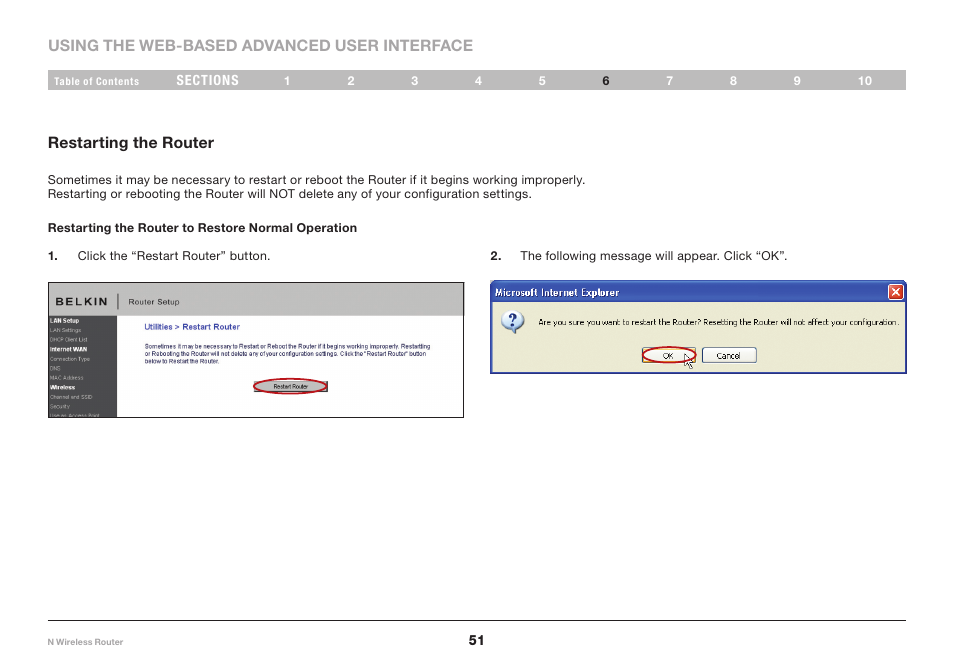
Task: Click the BELKIN logo
Action: point(82,302)
